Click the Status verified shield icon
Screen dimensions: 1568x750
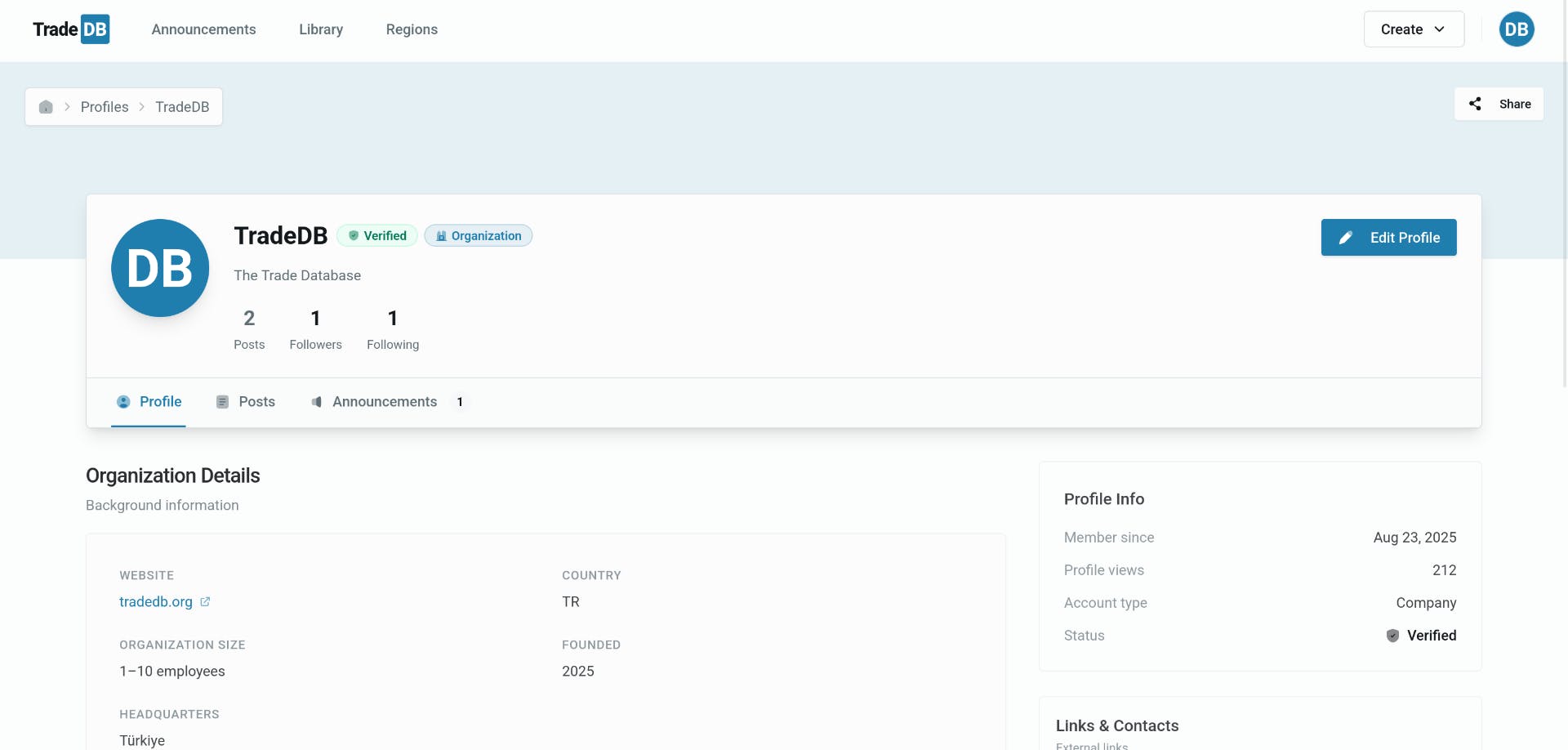1392,636
